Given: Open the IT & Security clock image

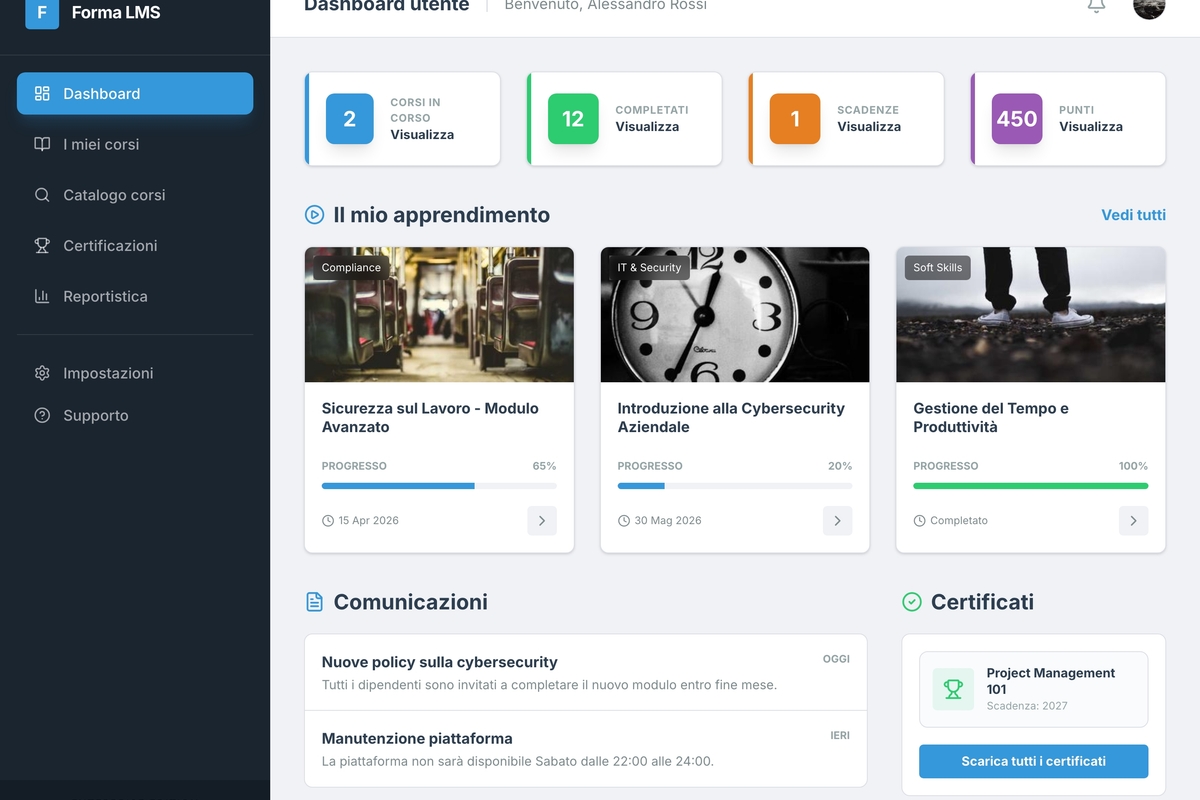Looking at the screenshot, I should [x=735, y=315].
